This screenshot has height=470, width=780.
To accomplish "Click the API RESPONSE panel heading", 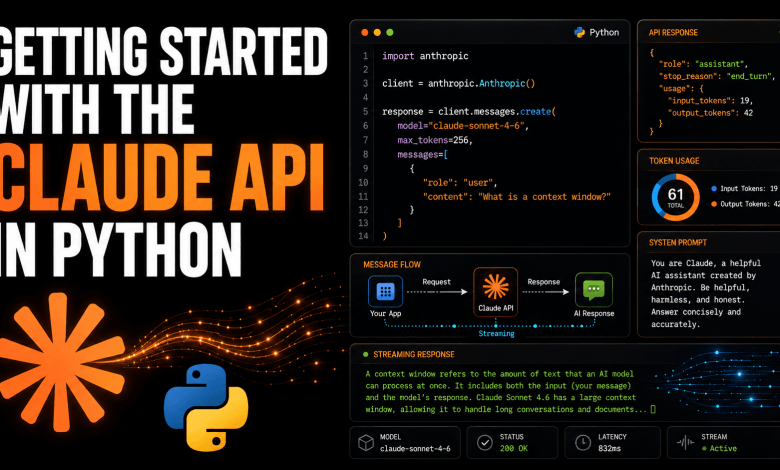I will click(x=673, y=33).
